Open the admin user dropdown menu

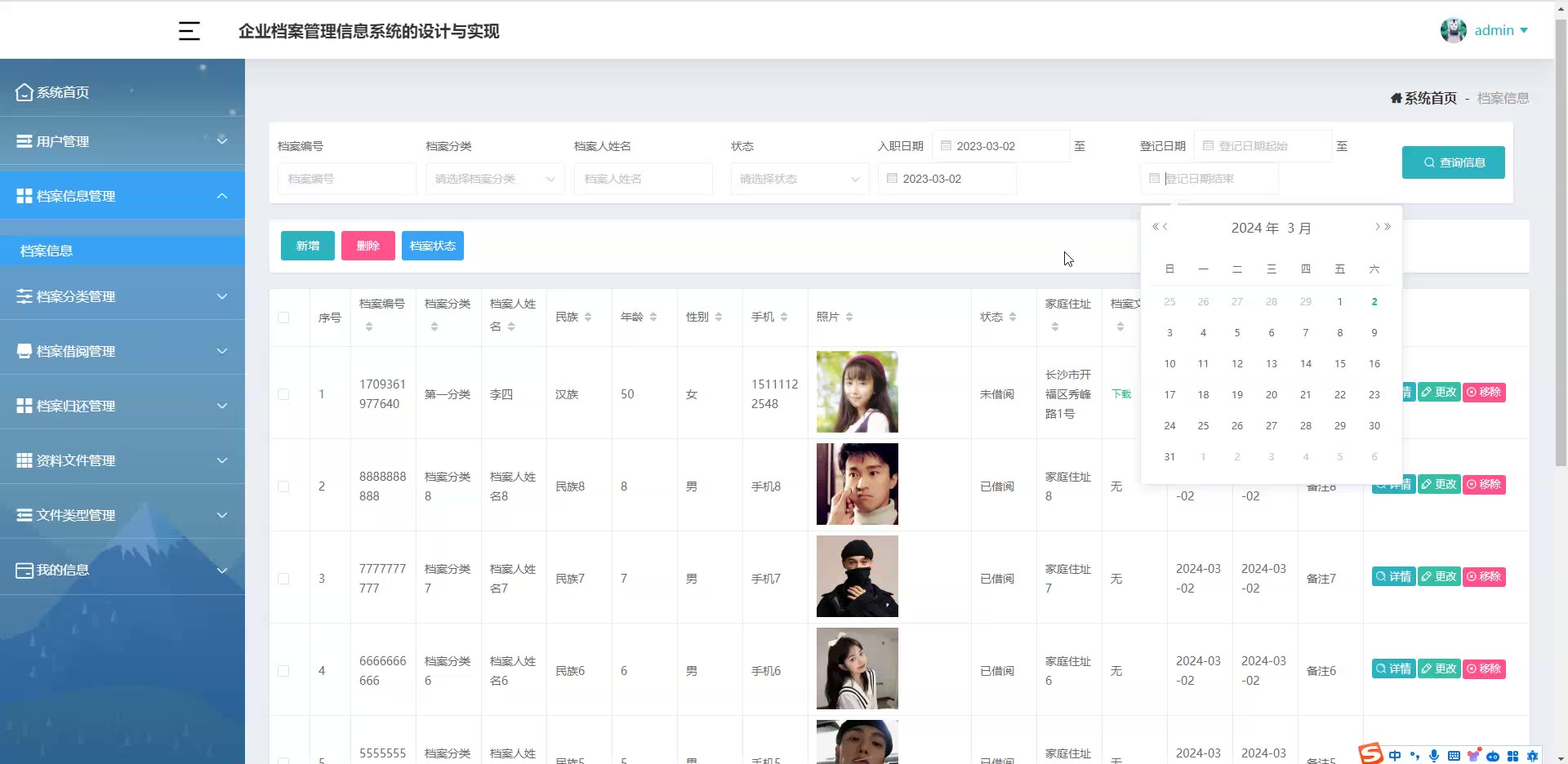coord(1501,30)
